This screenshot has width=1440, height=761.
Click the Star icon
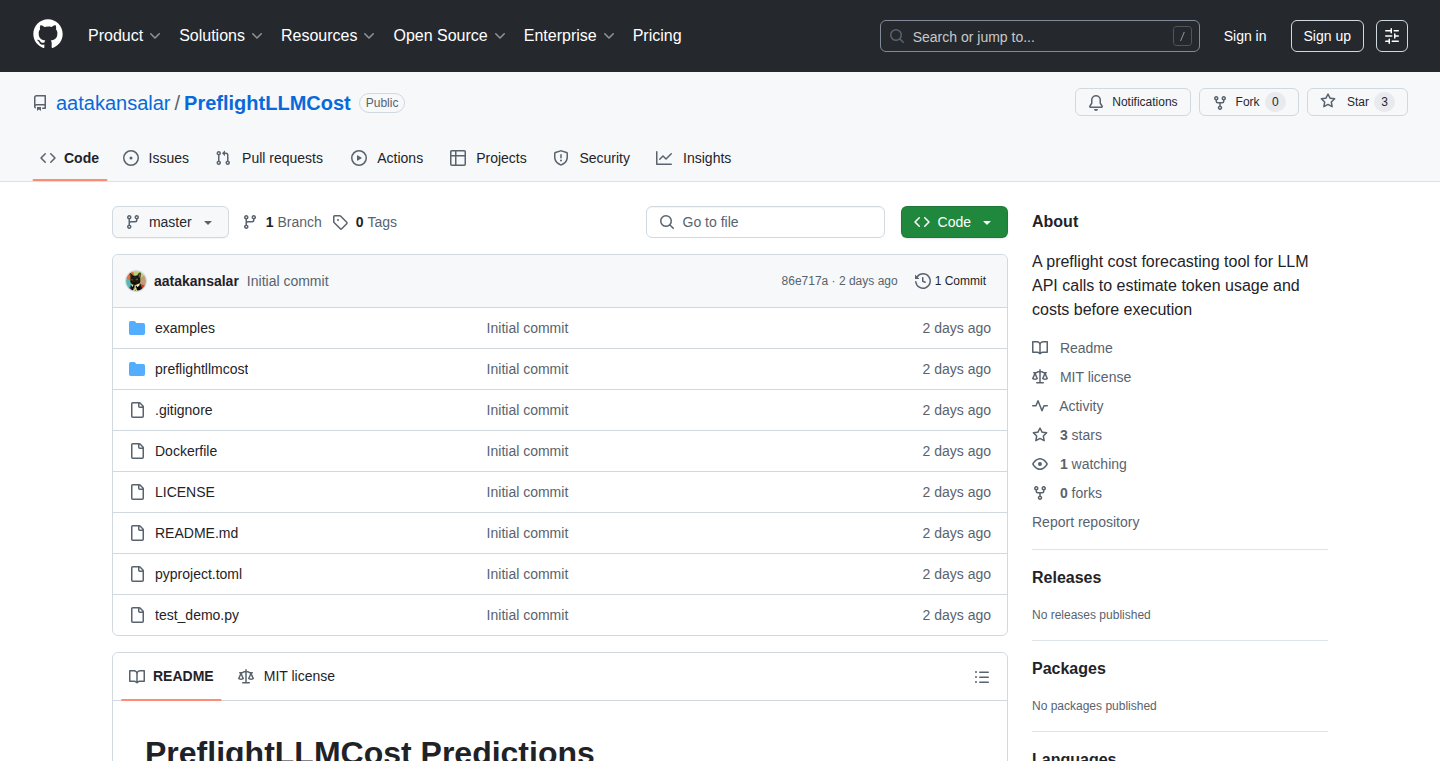tap(1328, 102)
